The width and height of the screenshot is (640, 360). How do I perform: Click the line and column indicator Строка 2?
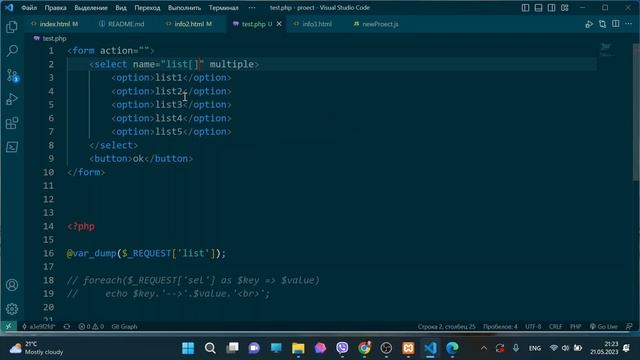tap(447, 327)
